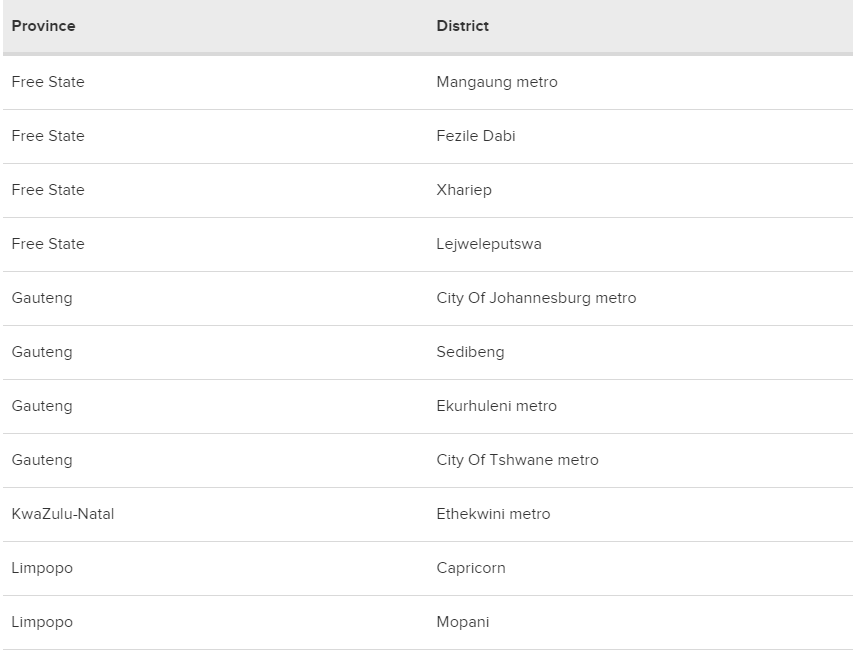Select the Mangaung metro district cell
Screen dimensions: 862x651
(x=497, y=82)
